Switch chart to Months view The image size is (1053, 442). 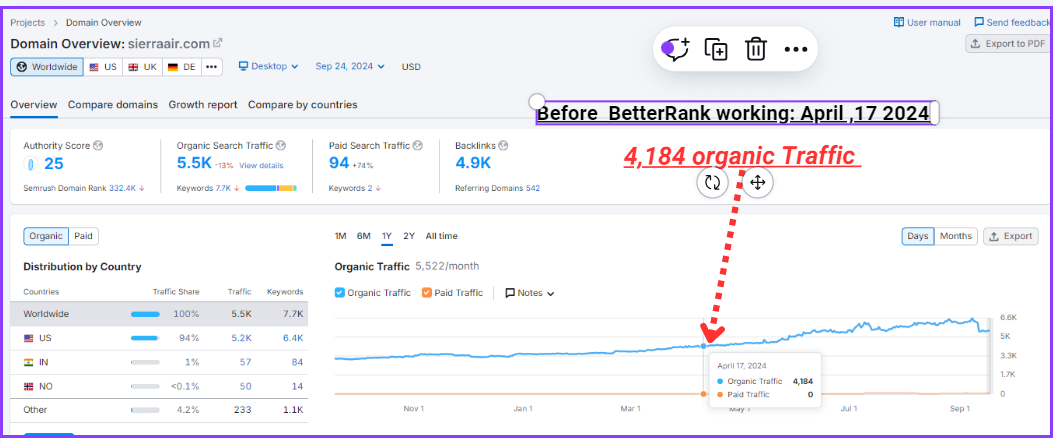[x=956, y=236]
